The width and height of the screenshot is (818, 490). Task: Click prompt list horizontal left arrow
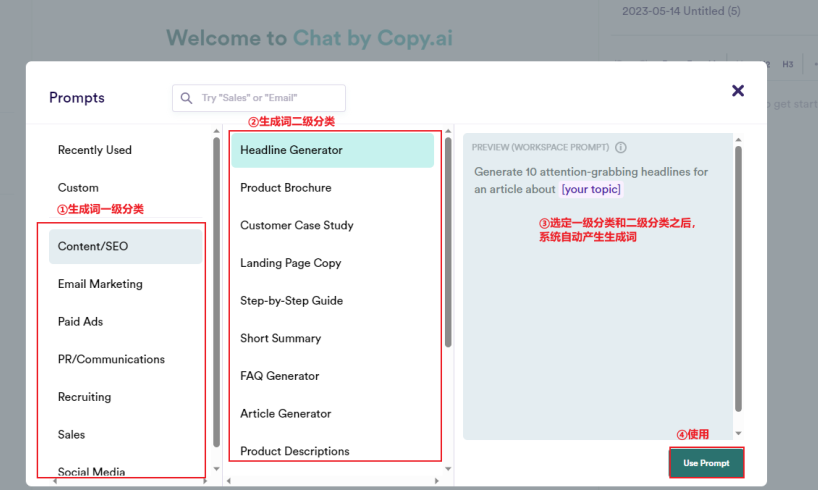click(228, 481)
